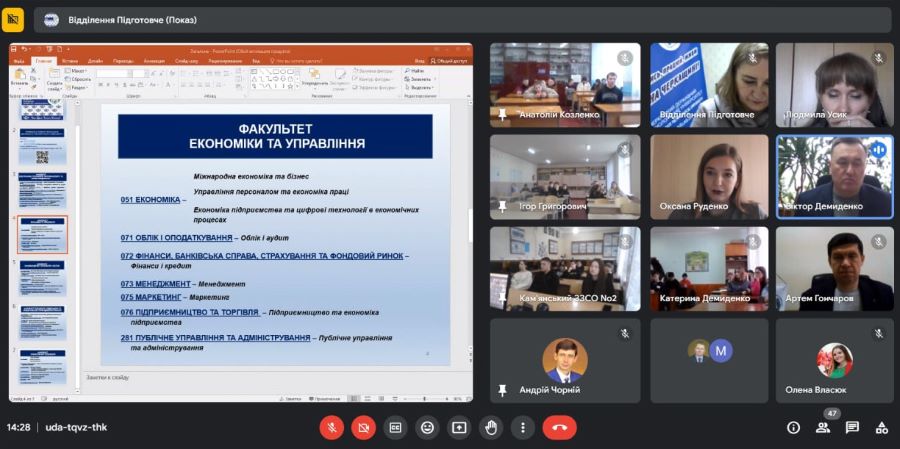Expand the Раздел section dropdown
The image size is (900, 449).
click(77, 87)
